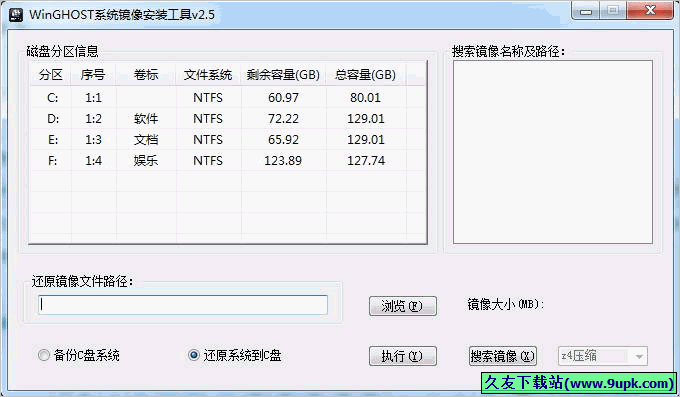Select the F: partition row

[228, 161]
